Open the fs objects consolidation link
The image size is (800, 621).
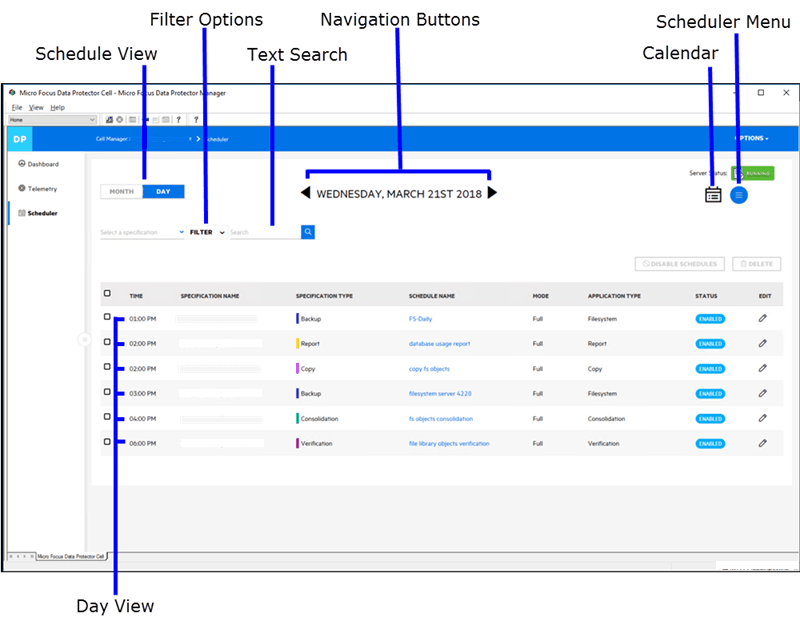[441, 419]
